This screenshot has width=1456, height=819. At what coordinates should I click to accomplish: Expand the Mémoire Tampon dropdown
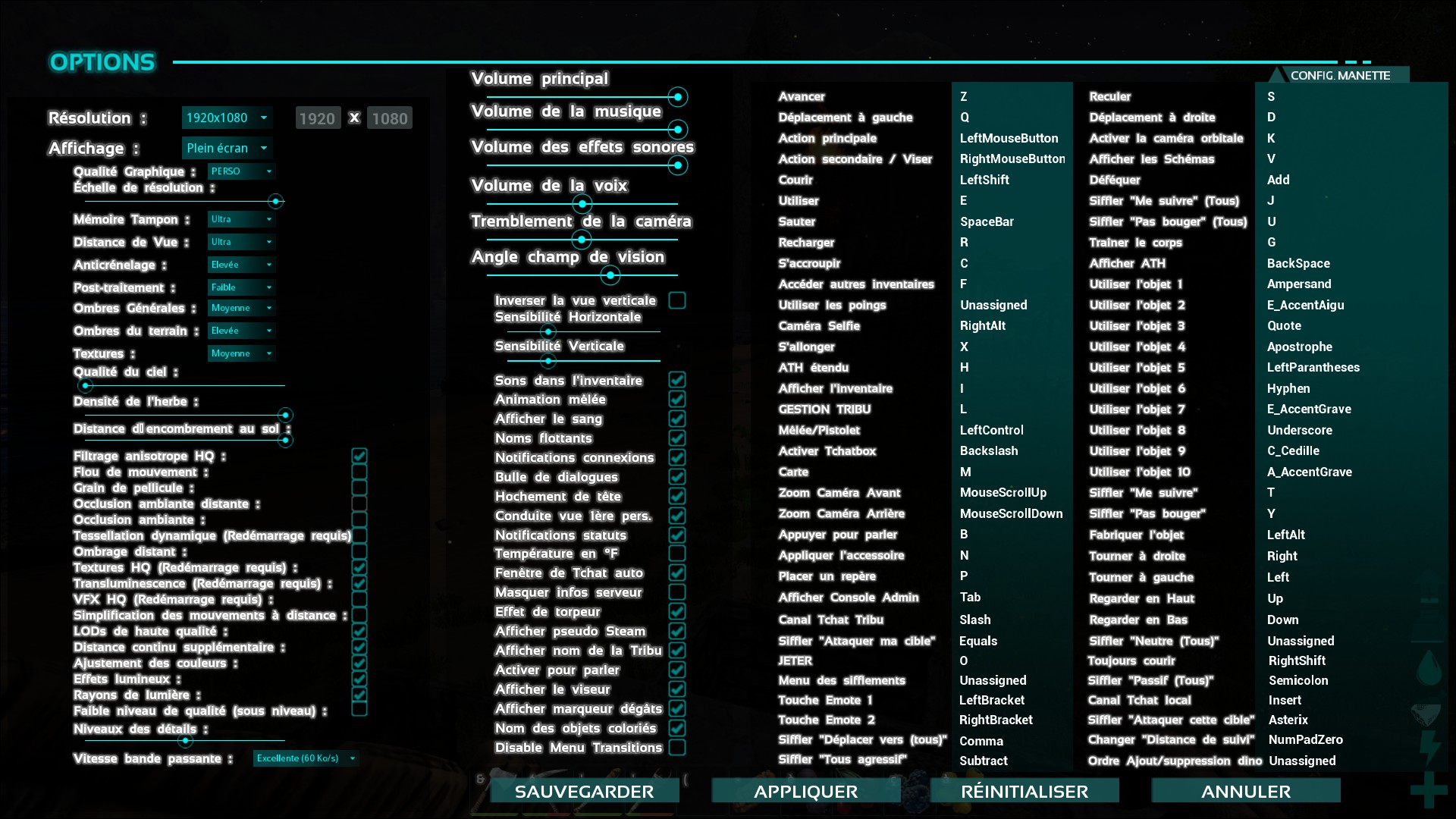click(x=241, y=219)
